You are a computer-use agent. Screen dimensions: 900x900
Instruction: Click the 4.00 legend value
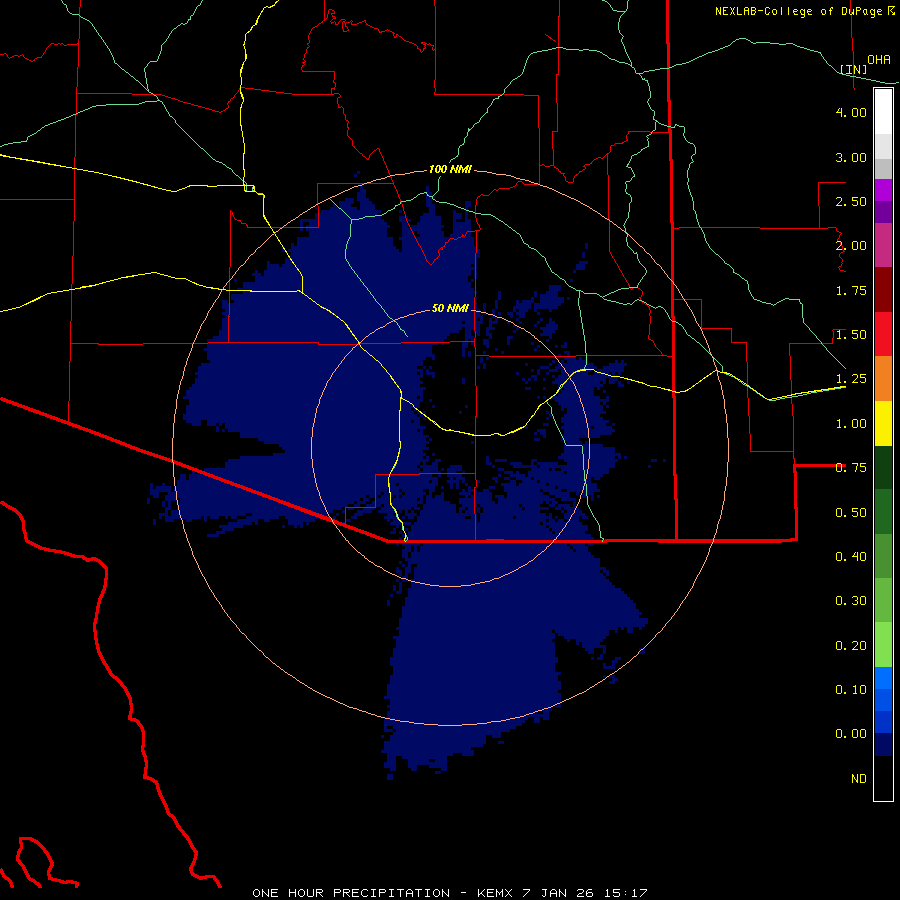(851, 112)
